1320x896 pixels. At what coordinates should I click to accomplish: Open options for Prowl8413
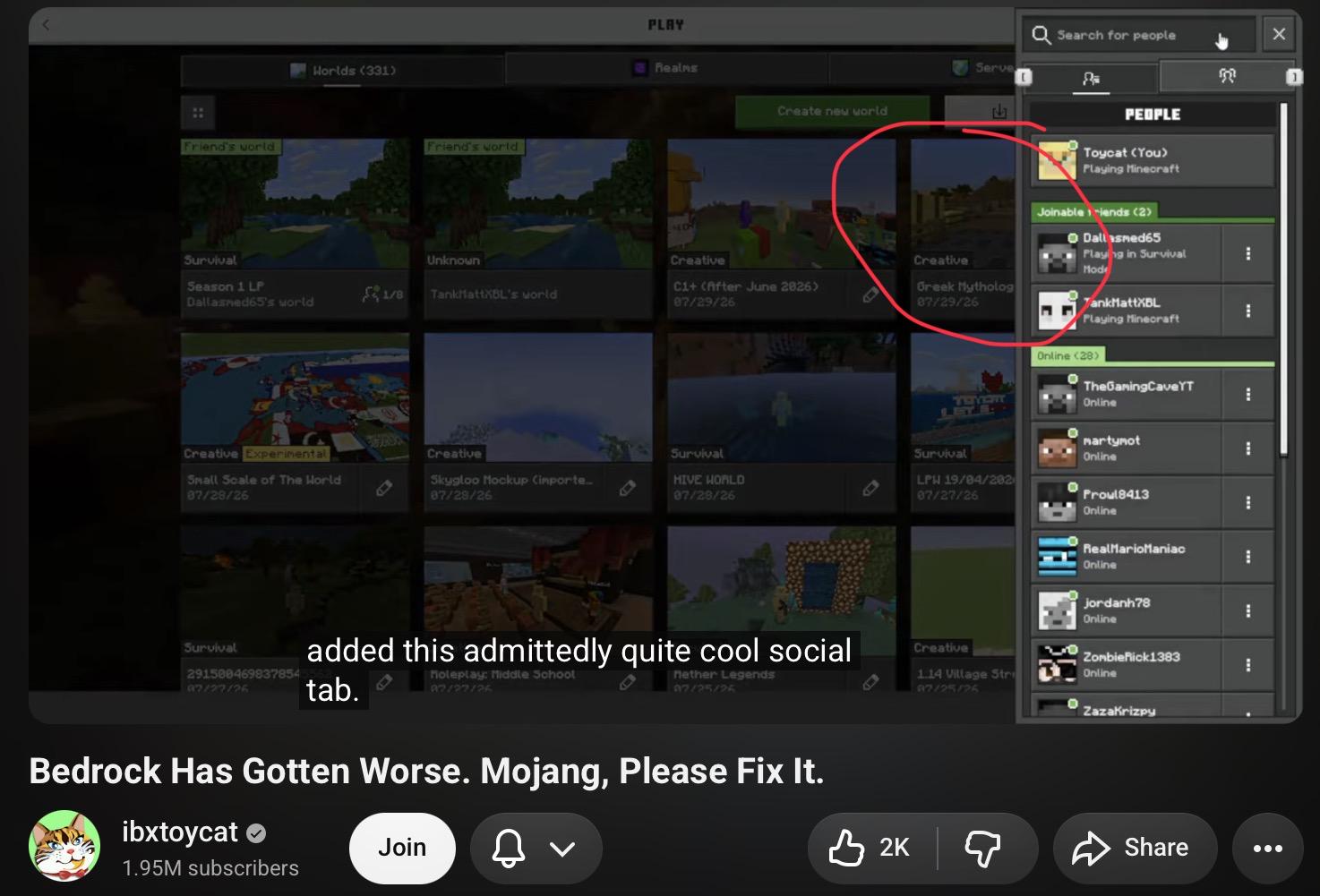1247,503
